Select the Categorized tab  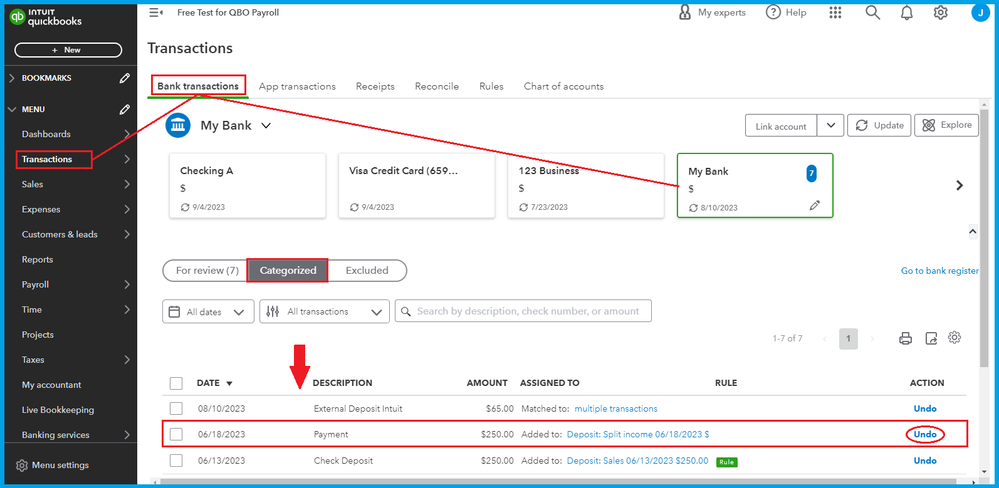288,270
